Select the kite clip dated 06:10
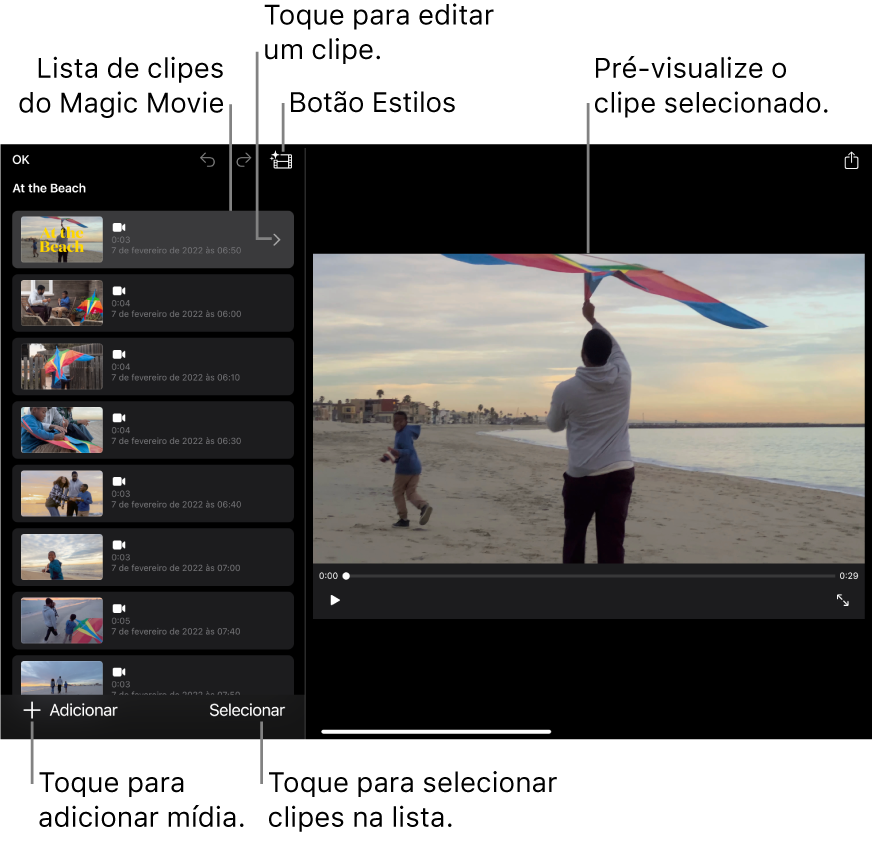The width and height of the screenshot is (872, 841). point(153,366)
